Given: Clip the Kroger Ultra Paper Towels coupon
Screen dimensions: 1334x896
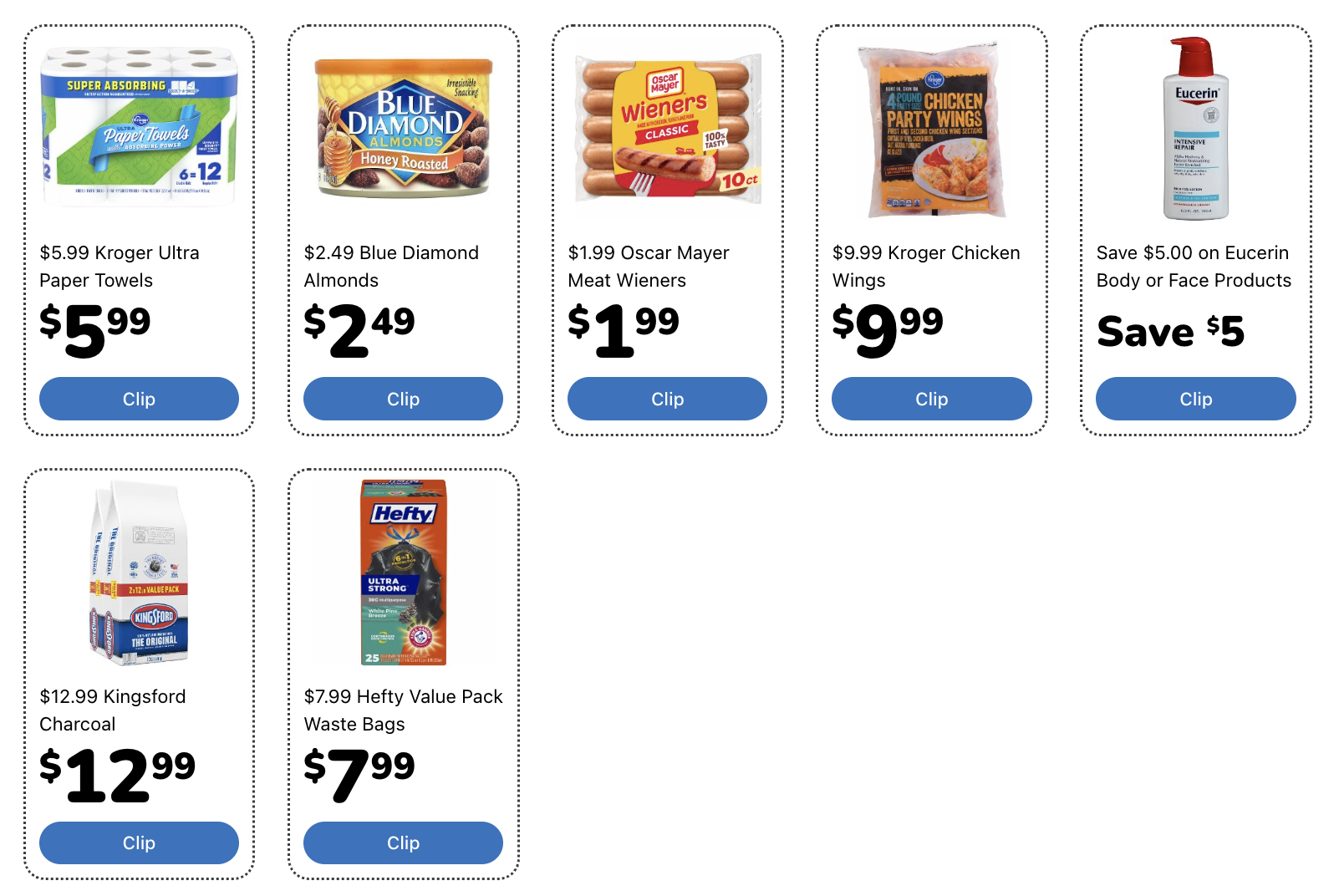Looking at the screenshot, I should click(x=139, y=399).
